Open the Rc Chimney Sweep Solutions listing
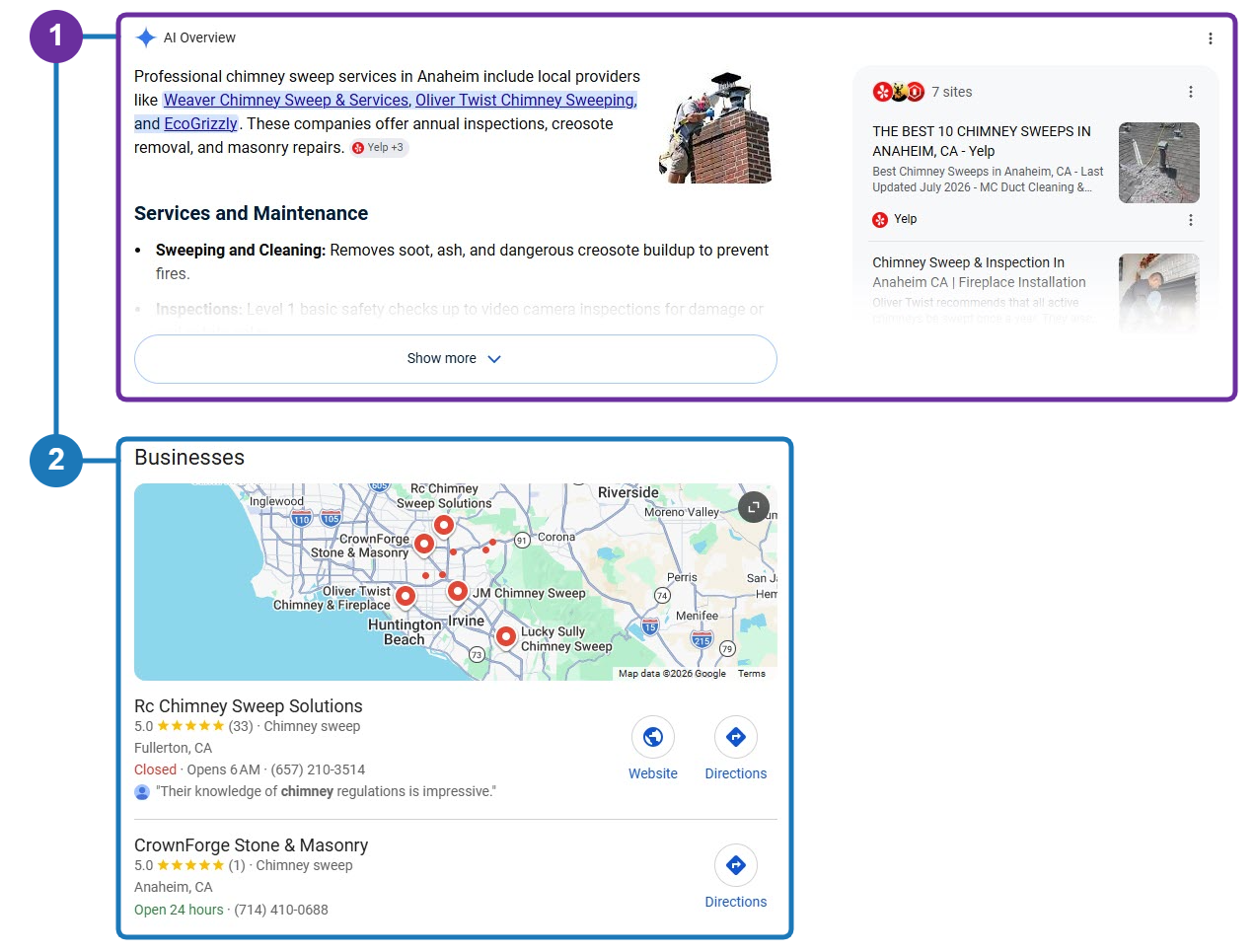The image size is (1255, 952). click(x=249, y=706)
